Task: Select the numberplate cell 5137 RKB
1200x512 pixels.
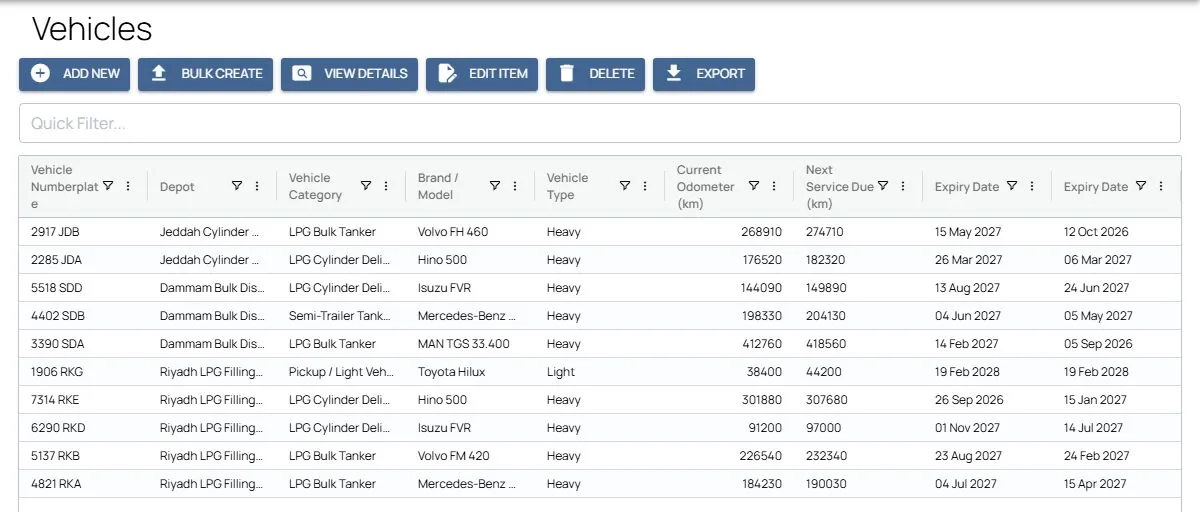Action: pos(55,456)
